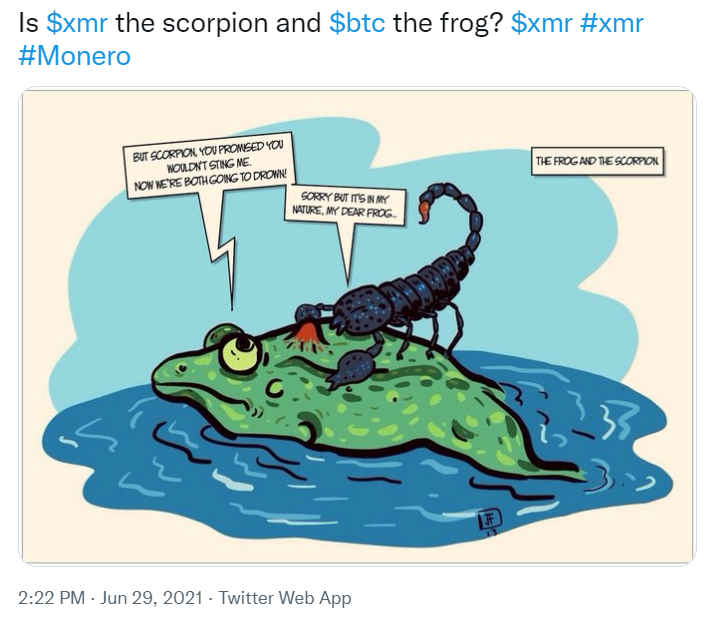The height and width of the screenshot is (626, 709).
Task: Open the #Monero hashtag
Action: [75, 56]
